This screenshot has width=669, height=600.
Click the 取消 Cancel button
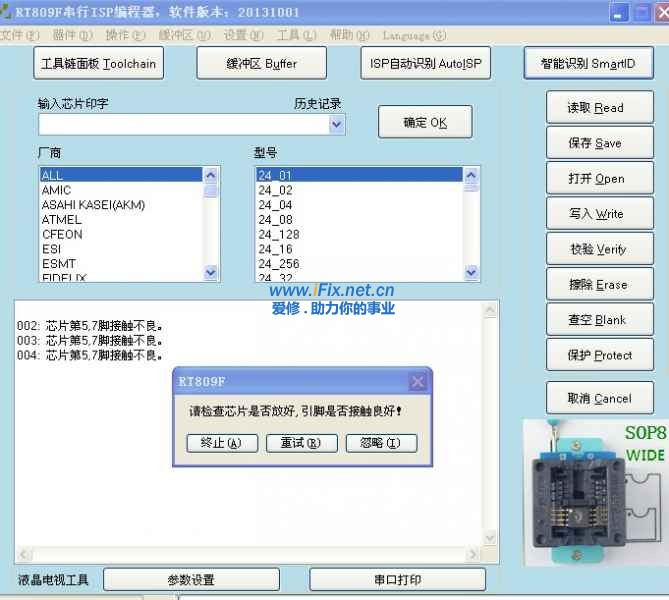pos(600,398)
